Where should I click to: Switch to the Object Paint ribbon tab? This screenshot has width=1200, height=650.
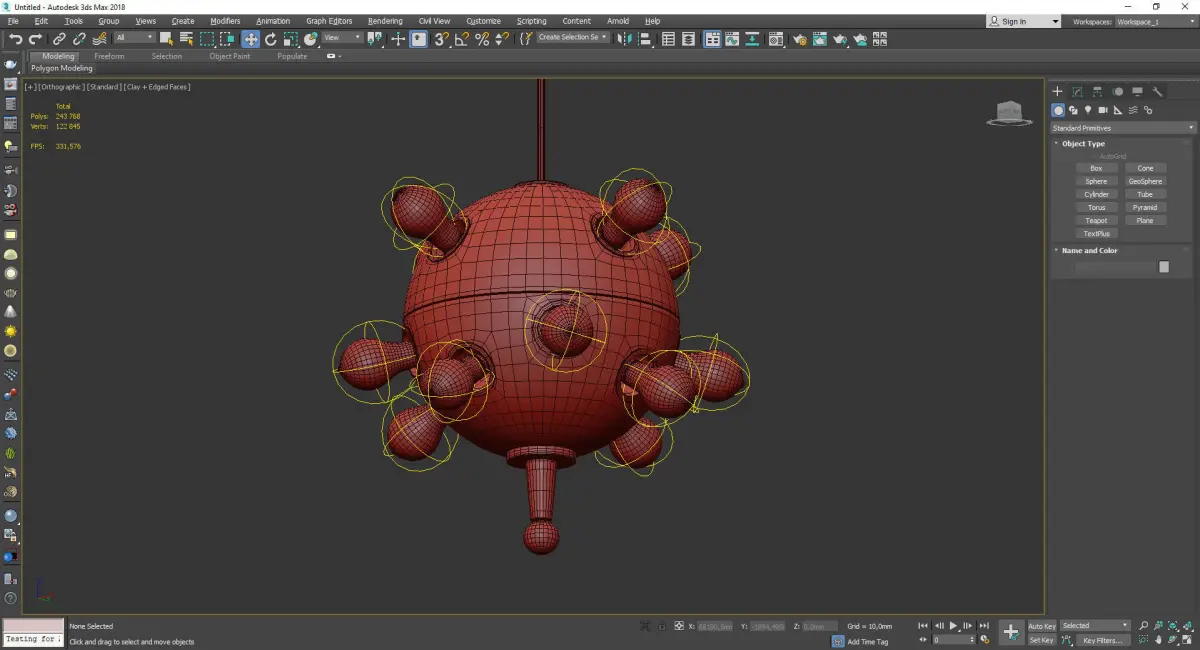230,57
